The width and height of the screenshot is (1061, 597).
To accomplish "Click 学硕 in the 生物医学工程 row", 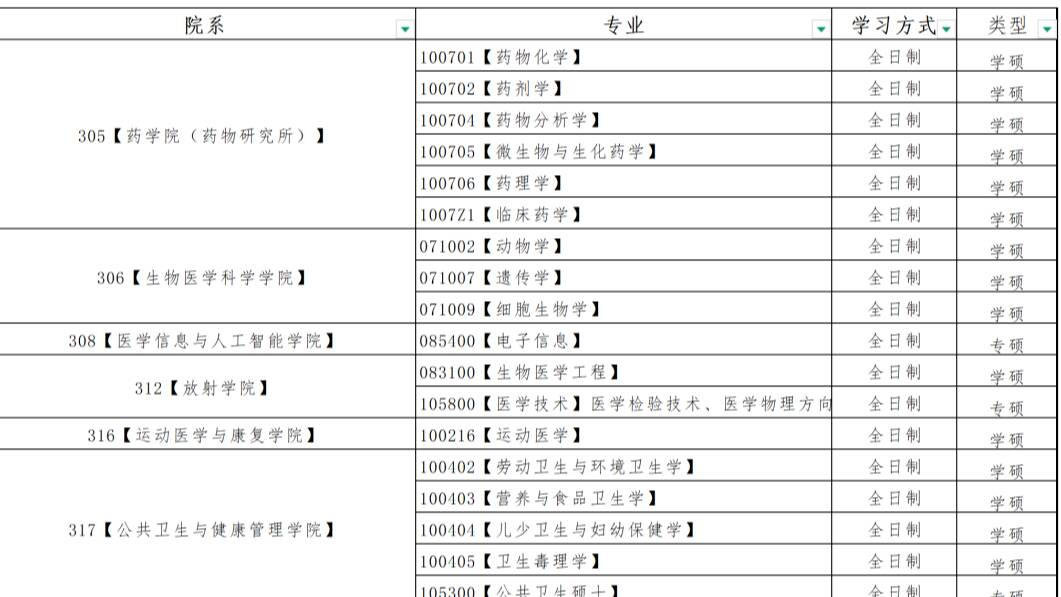I will click(1007, 376).
